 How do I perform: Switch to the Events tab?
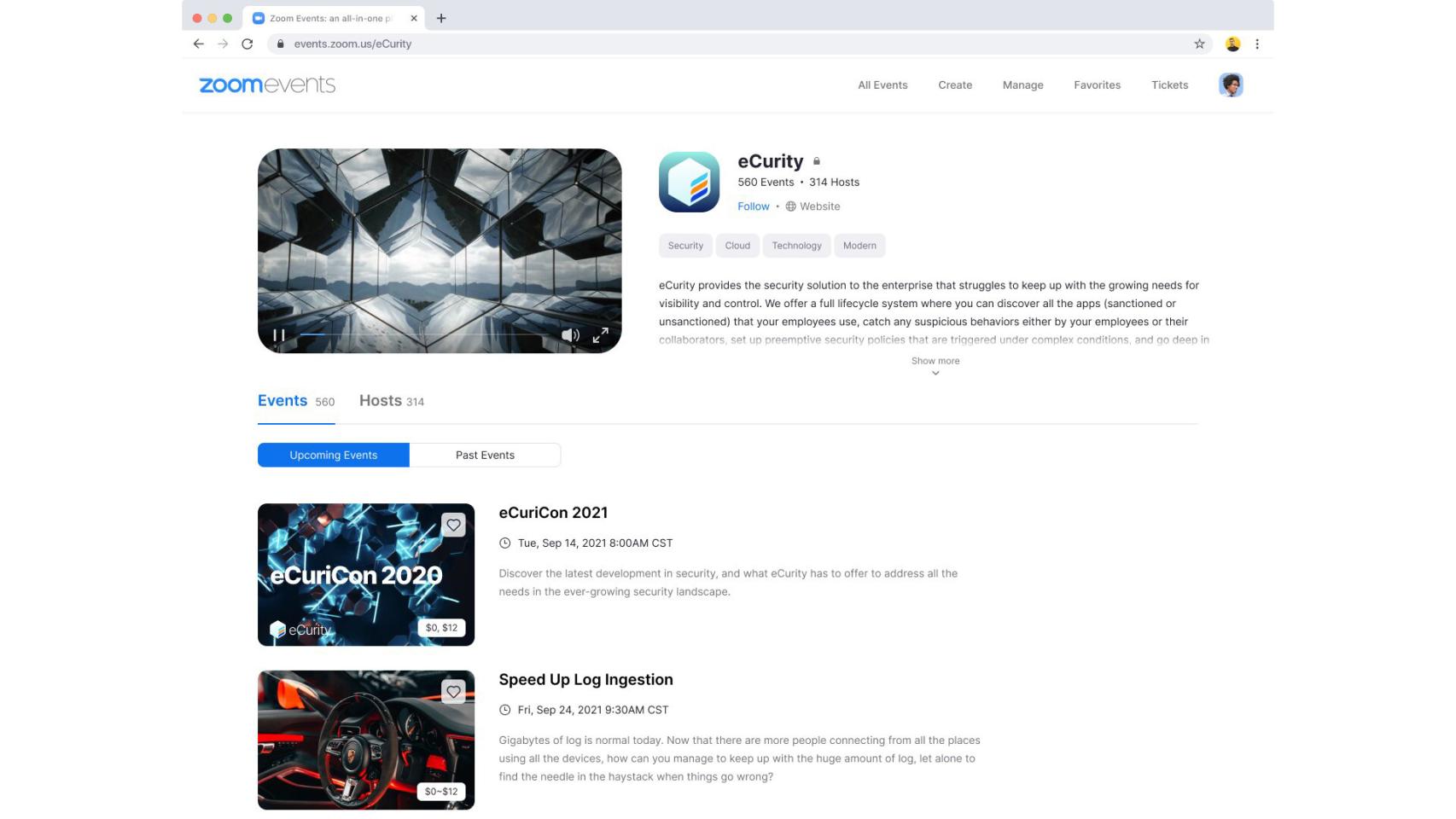click(x=282, y=401)
